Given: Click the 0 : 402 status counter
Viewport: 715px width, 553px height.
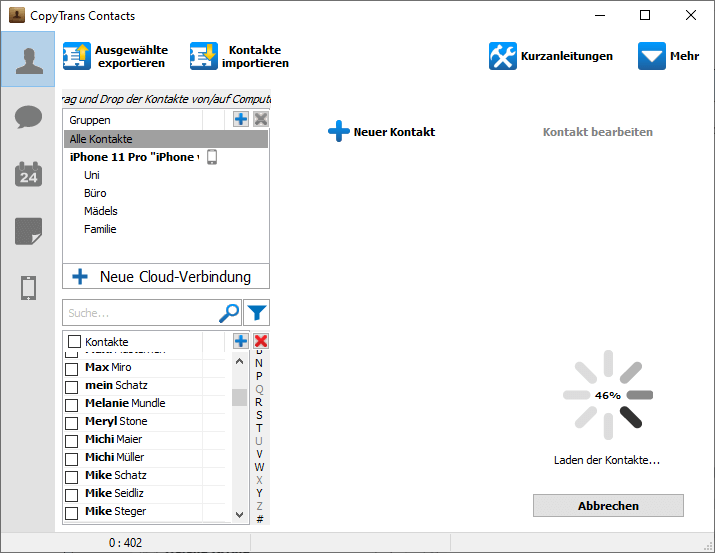Looking at the screenshot, I should [x=125, y=543].
